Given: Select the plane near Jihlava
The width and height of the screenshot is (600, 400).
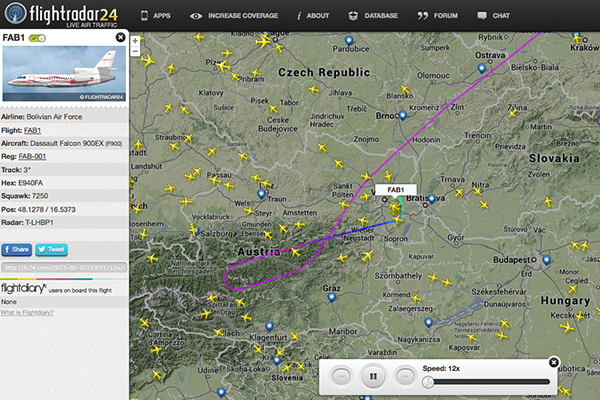Looking at the screenshot, I should click(314, 90).
